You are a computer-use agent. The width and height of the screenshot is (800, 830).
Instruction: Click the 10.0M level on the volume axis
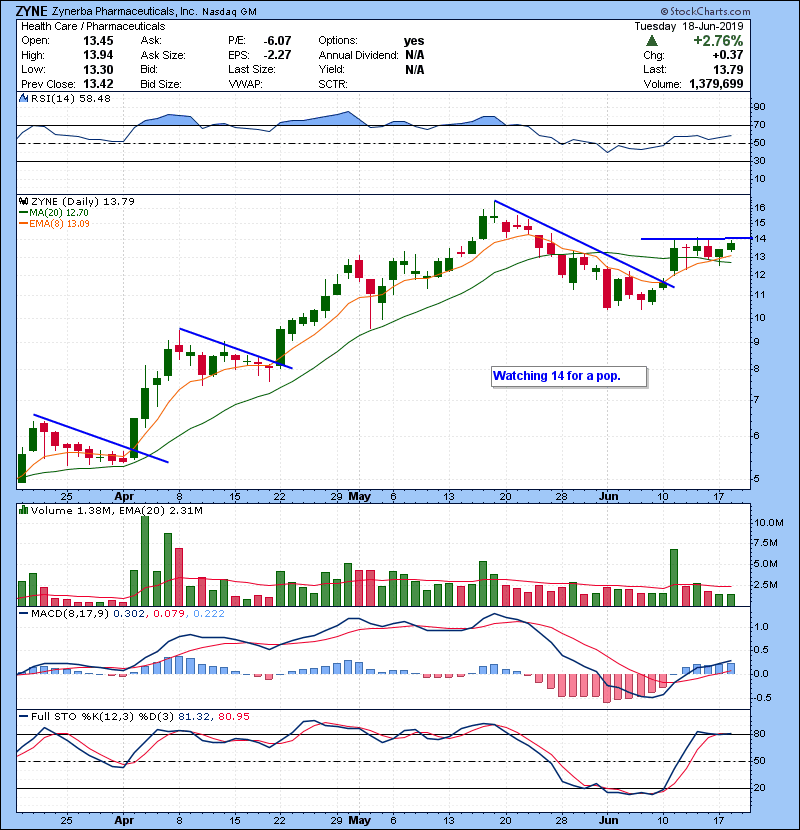pyautogui.click(x=769, y=523)
